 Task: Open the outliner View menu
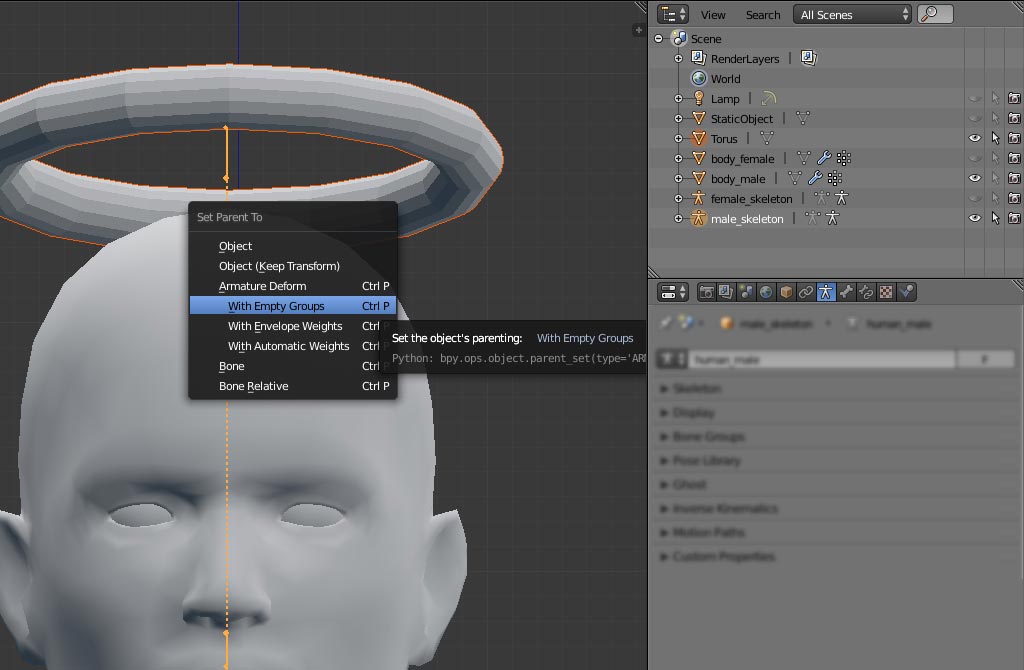pos(713,15)
